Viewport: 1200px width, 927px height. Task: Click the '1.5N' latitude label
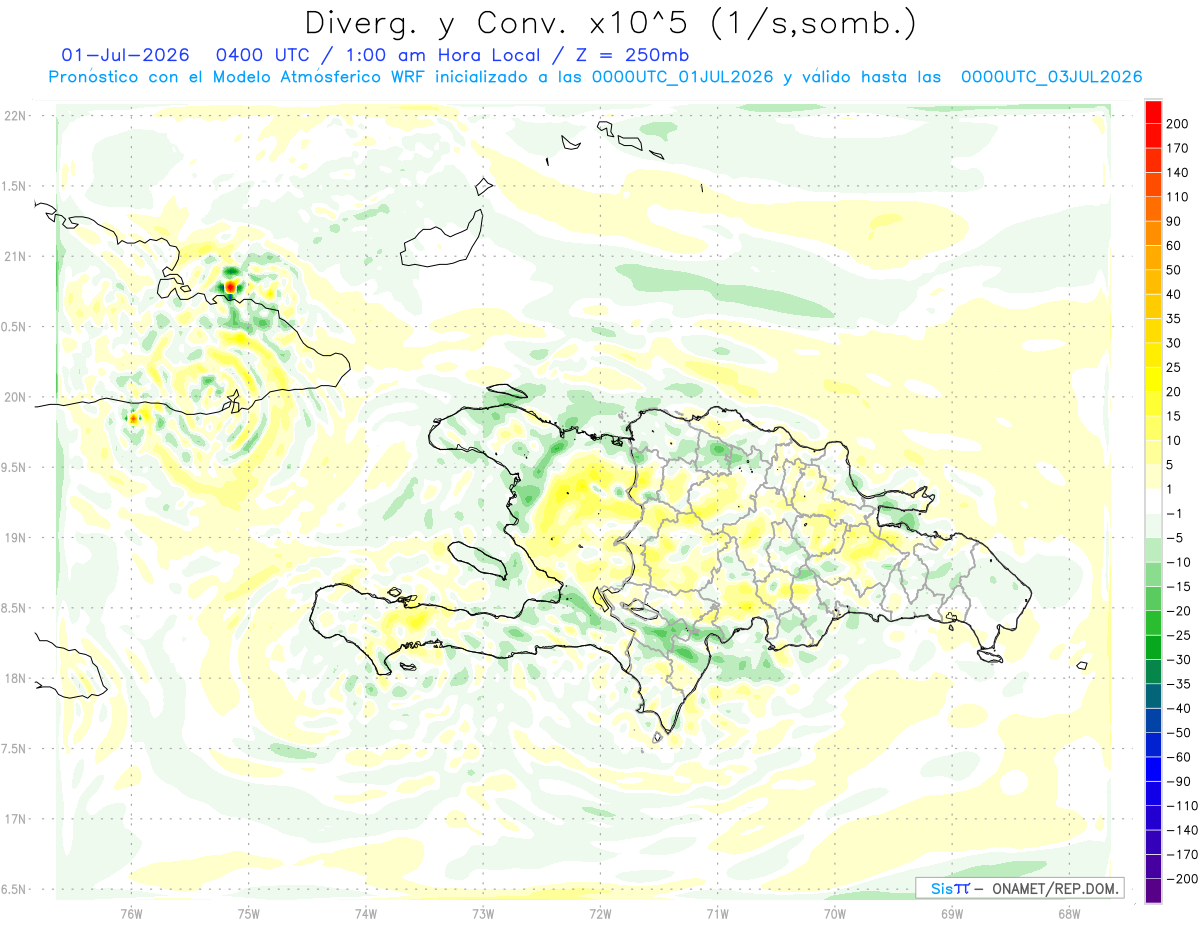pos(14,186)
